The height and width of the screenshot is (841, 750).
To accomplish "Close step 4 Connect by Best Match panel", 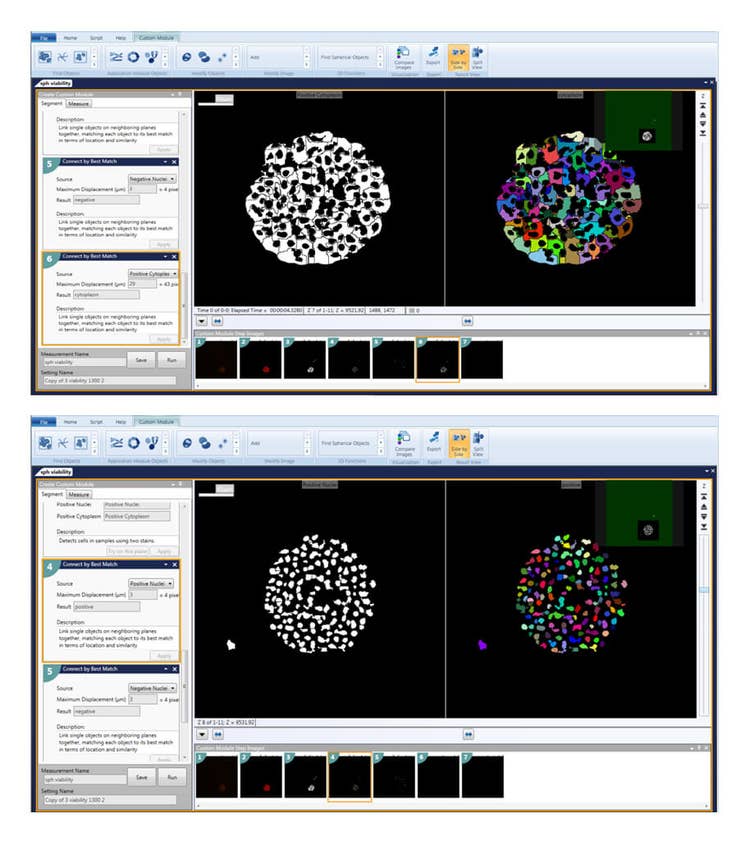I will (175, 564).
